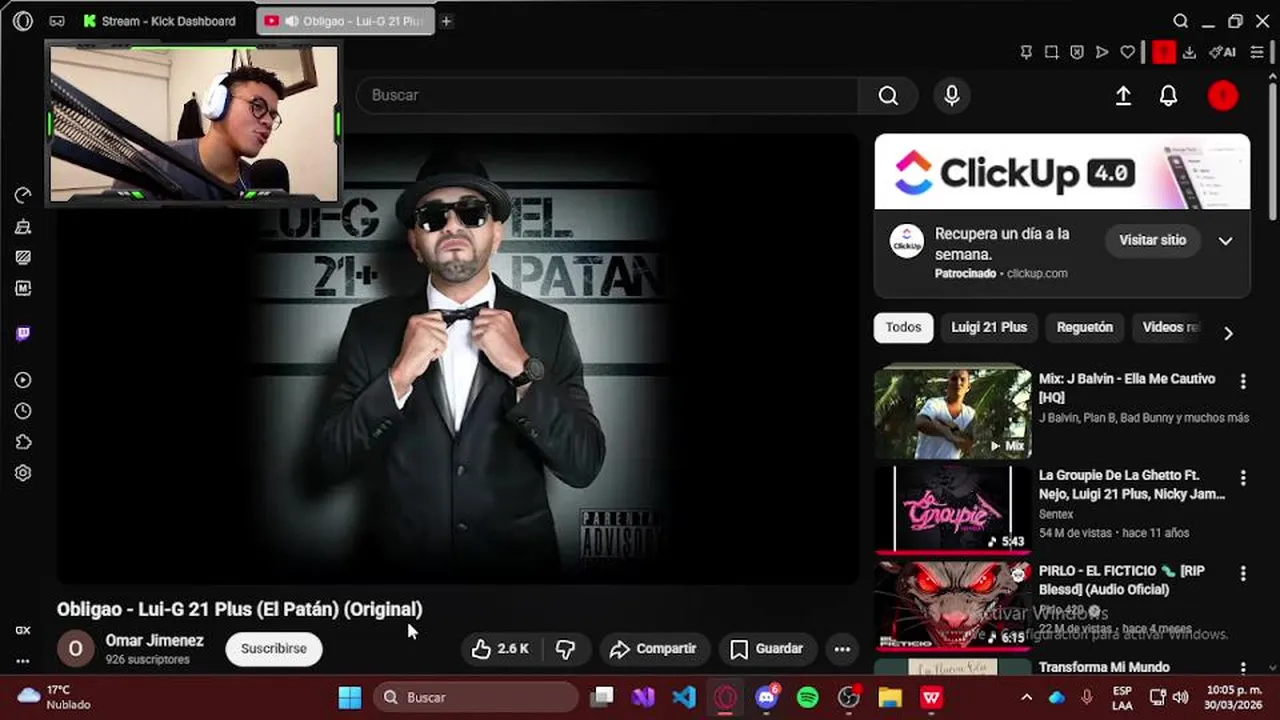Click the Compartir share button
Screen dimensions: 1280x720
653,649
